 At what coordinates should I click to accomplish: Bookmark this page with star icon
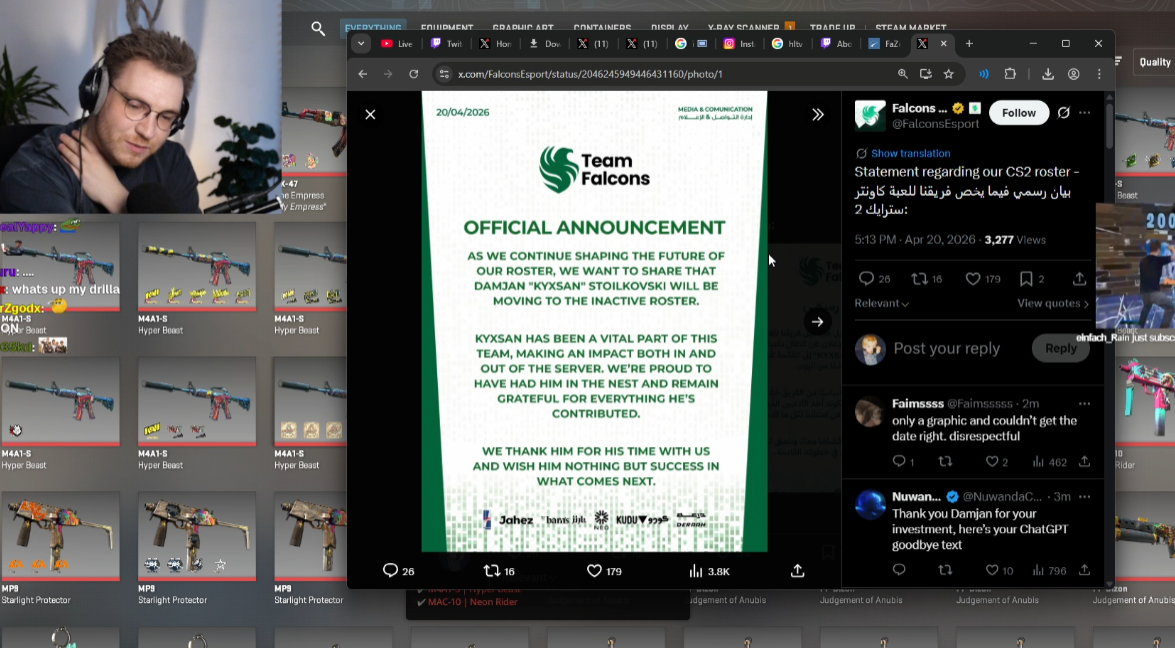[x=949, y=74]
